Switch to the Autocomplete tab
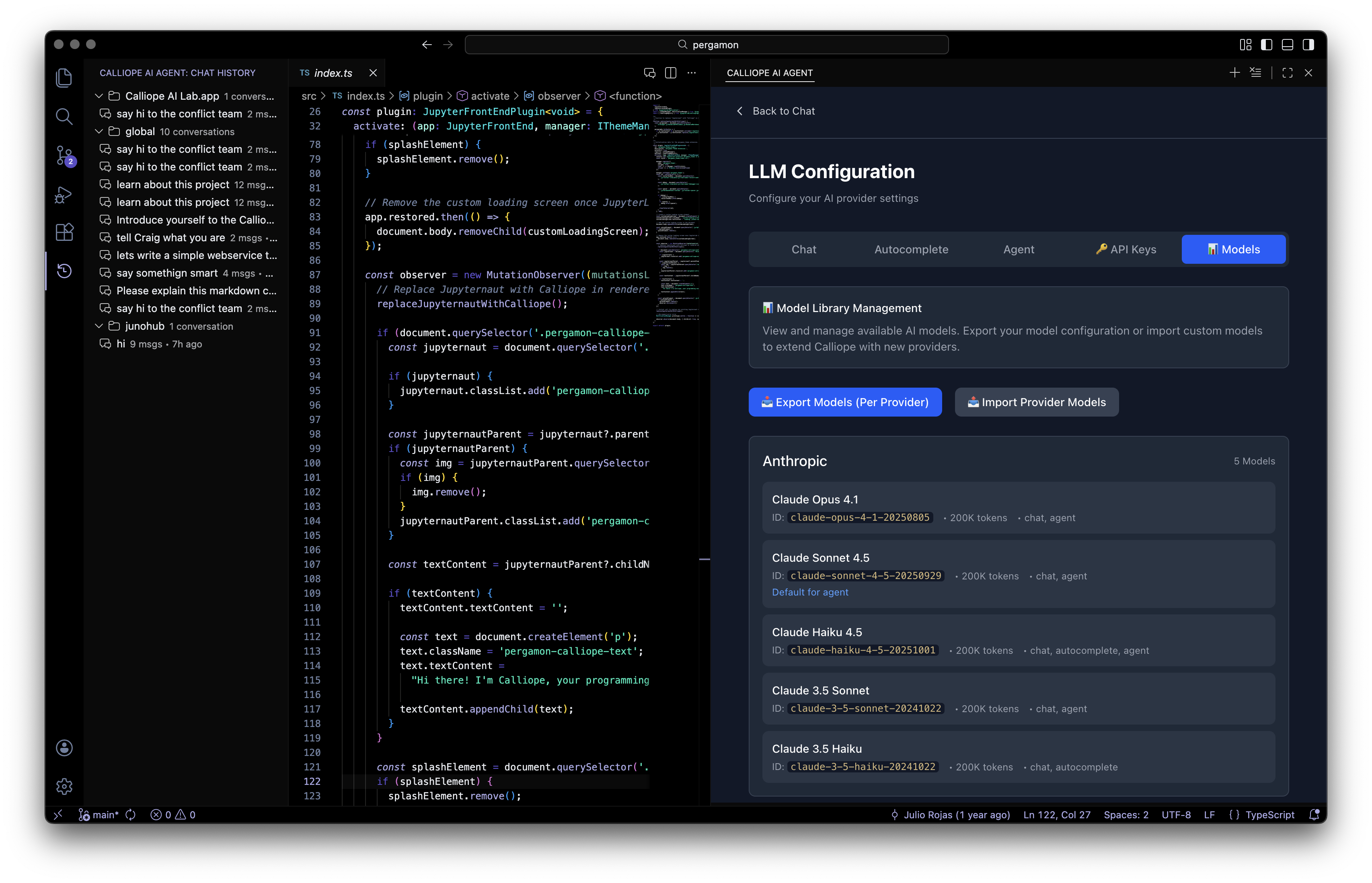The height and width of the screenshot is (883, 1372). [x=911, y=249]
